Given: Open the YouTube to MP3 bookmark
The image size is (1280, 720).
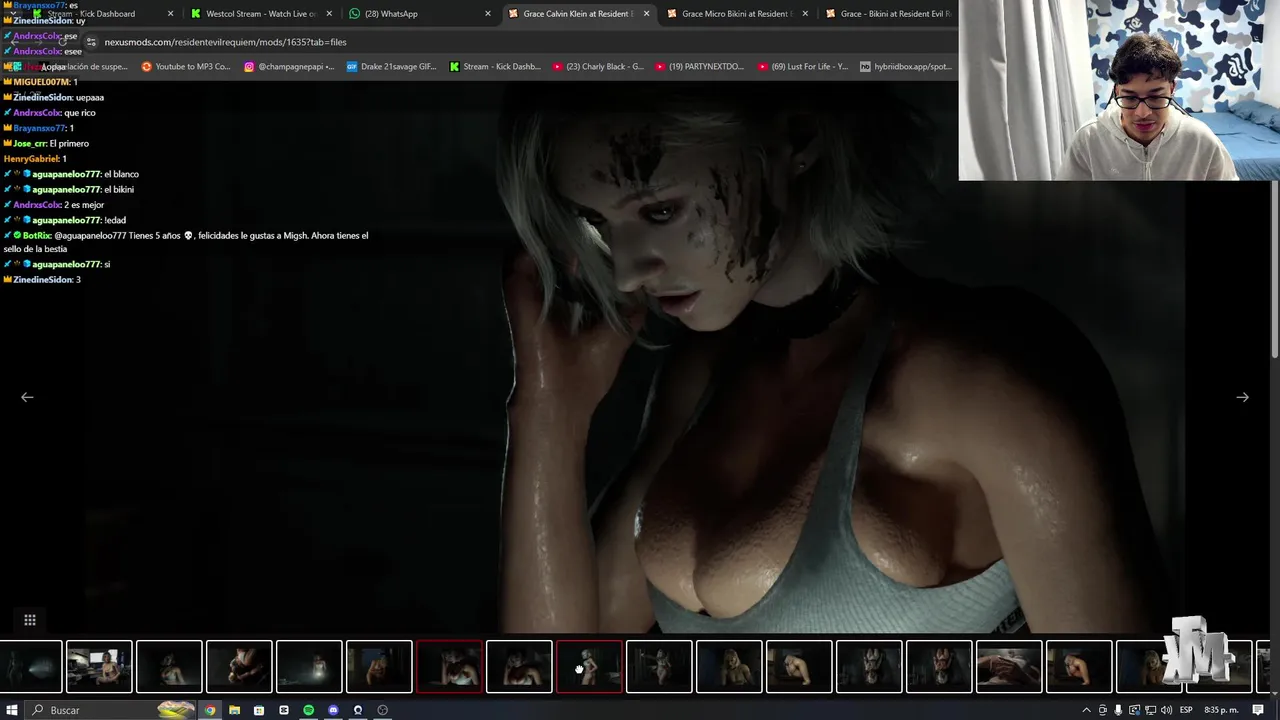Looking at the screenshot, I should [186, 67].
